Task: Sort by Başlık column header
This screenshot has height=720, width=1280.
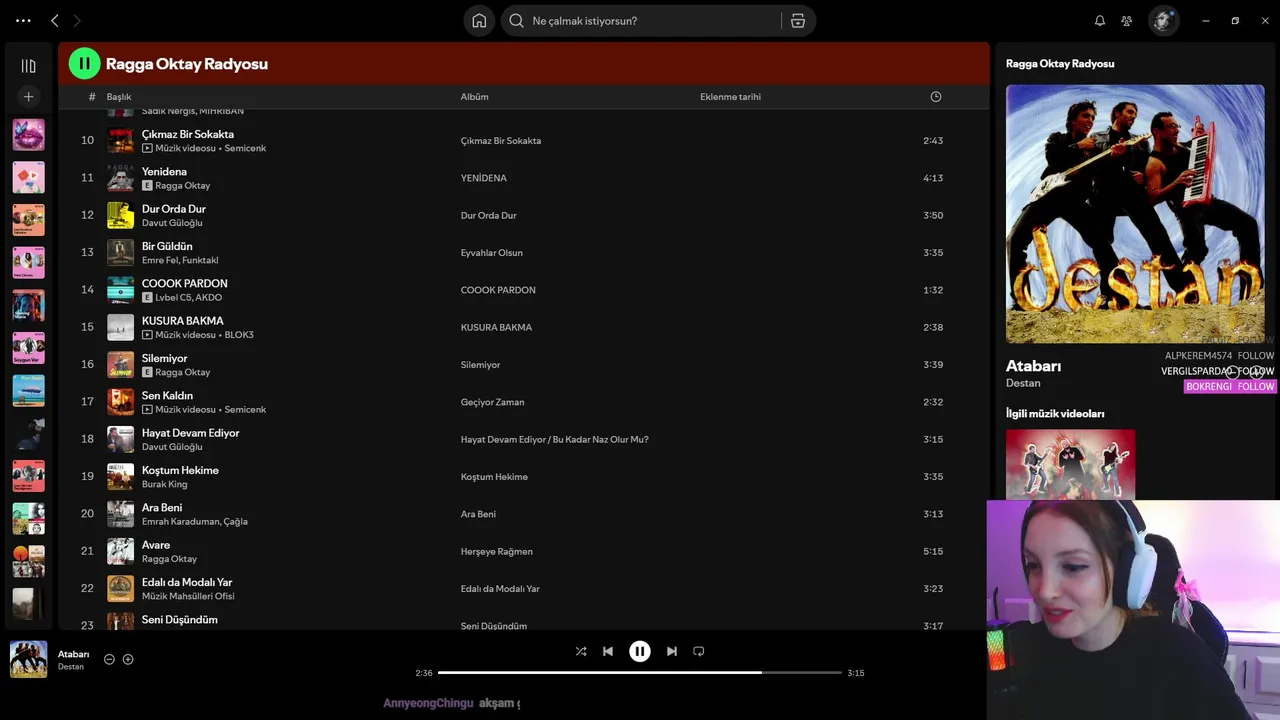Action: [119, 97]
